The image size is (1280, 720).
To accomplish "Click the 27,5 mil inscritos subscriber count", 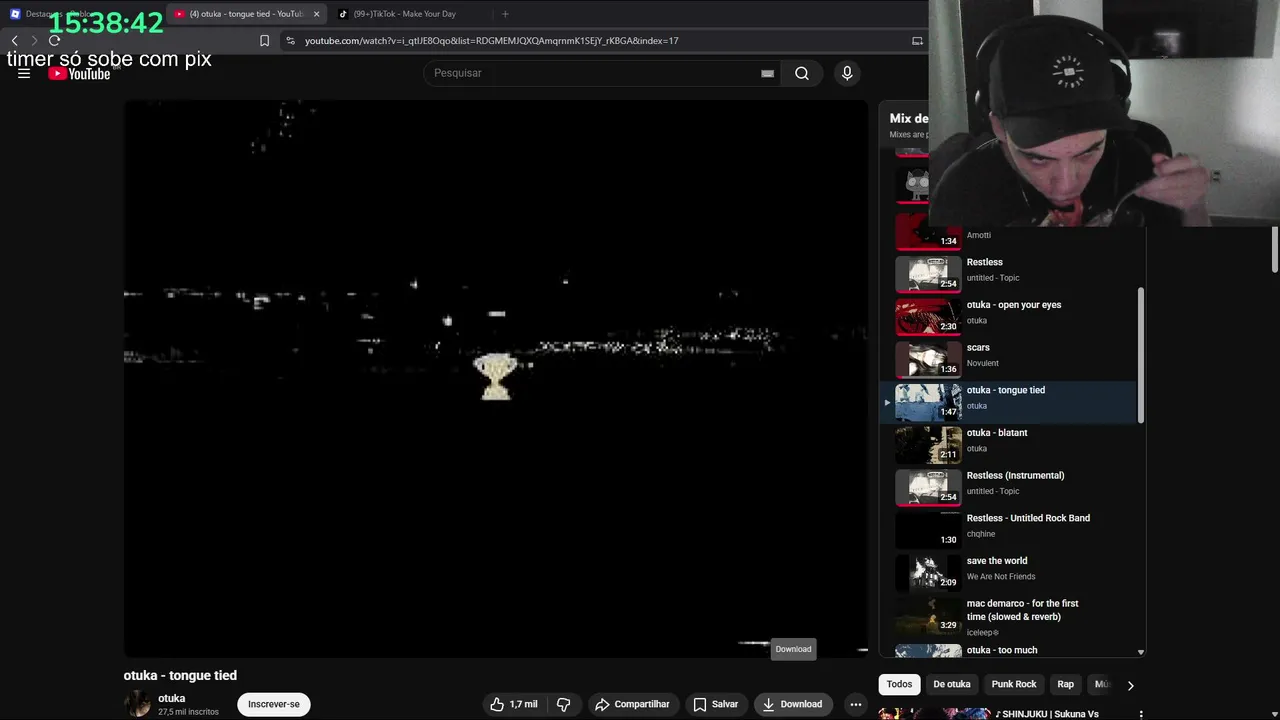I will click(x=188, y=712).
